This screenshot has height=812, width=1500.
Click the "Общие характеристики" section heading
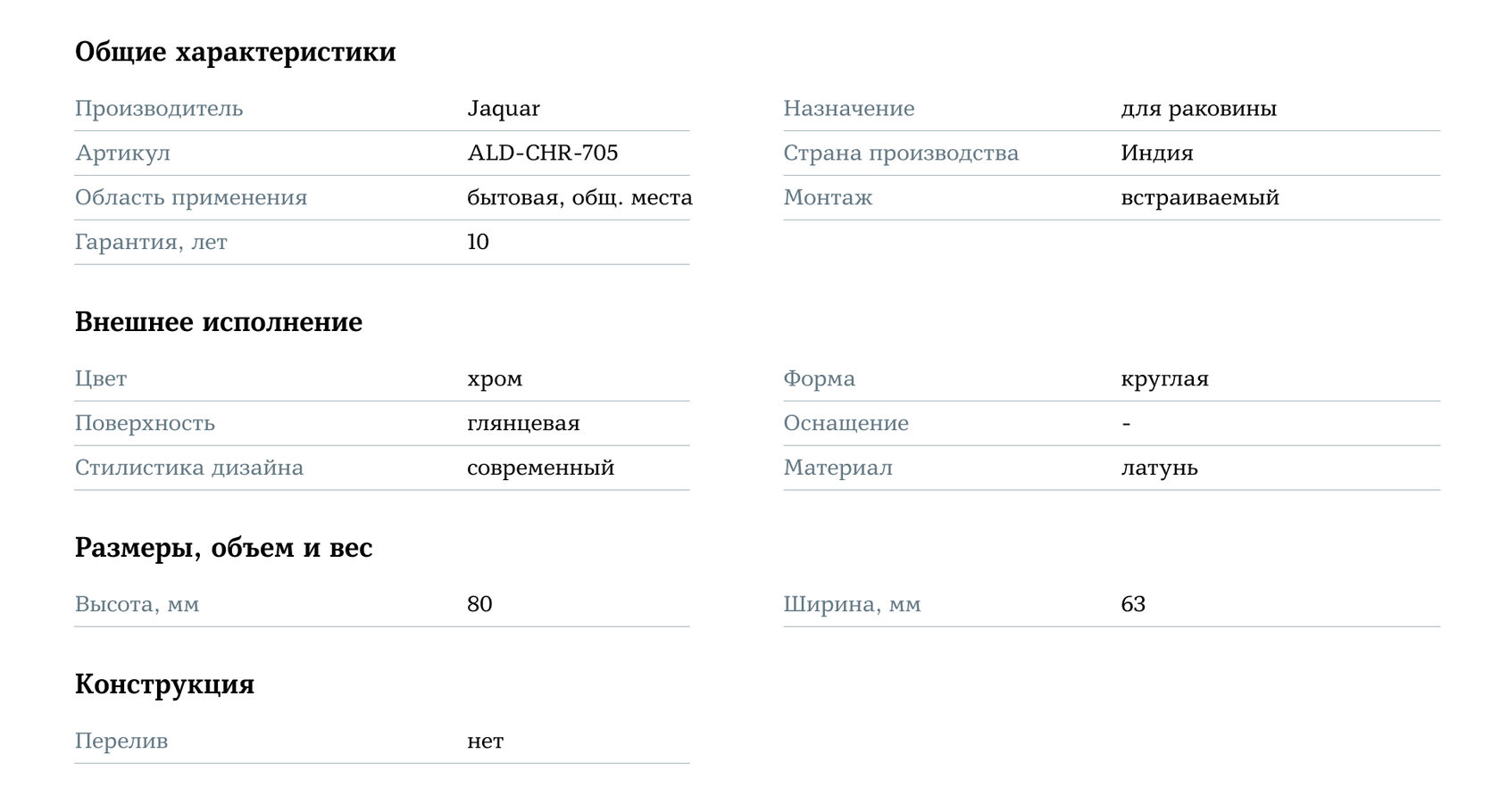pos(235,52)
